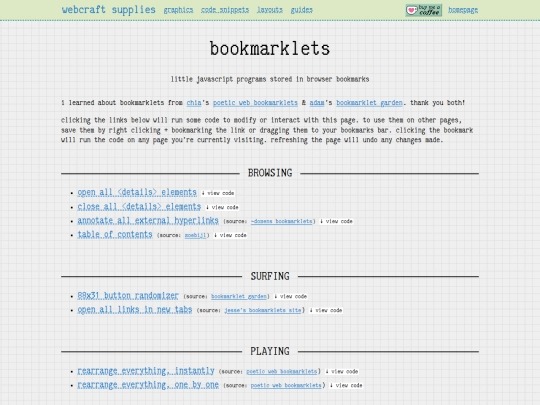Run close all <details> elements bookmarklet
540x405 pixels.
tap(139, 206)
